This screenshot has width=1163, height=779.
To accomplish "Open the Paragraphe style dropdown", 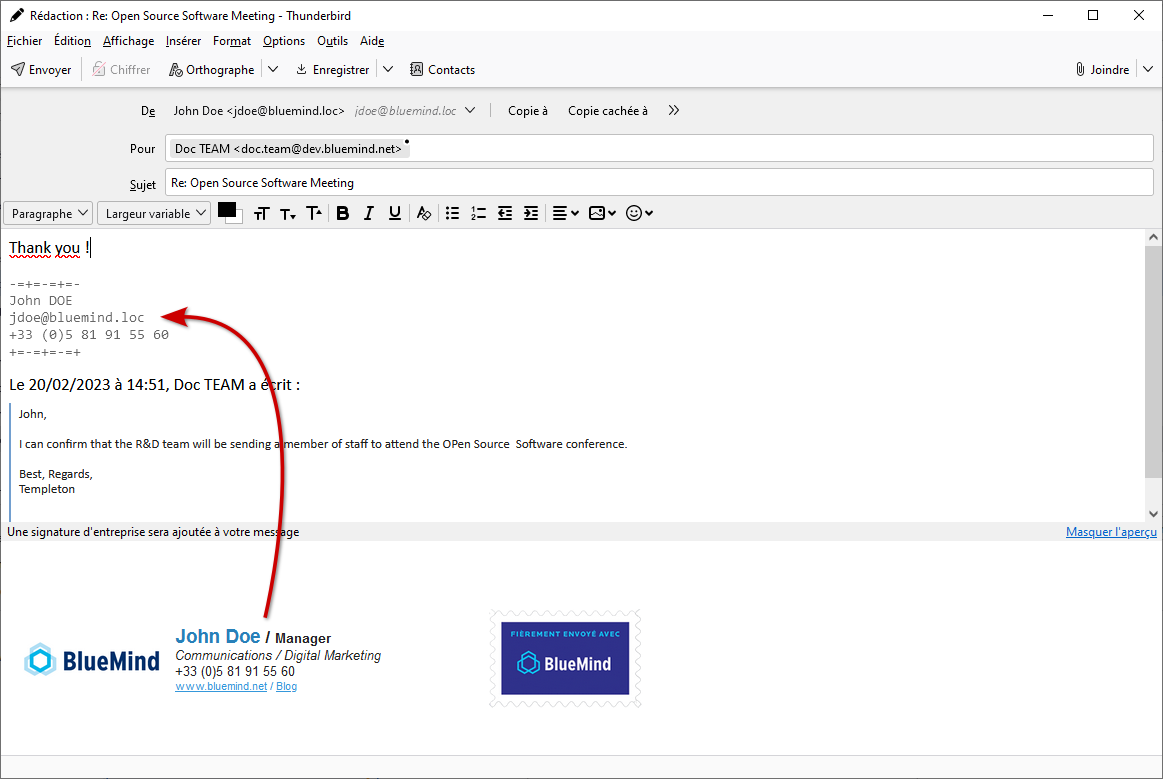I will (48, 214).
